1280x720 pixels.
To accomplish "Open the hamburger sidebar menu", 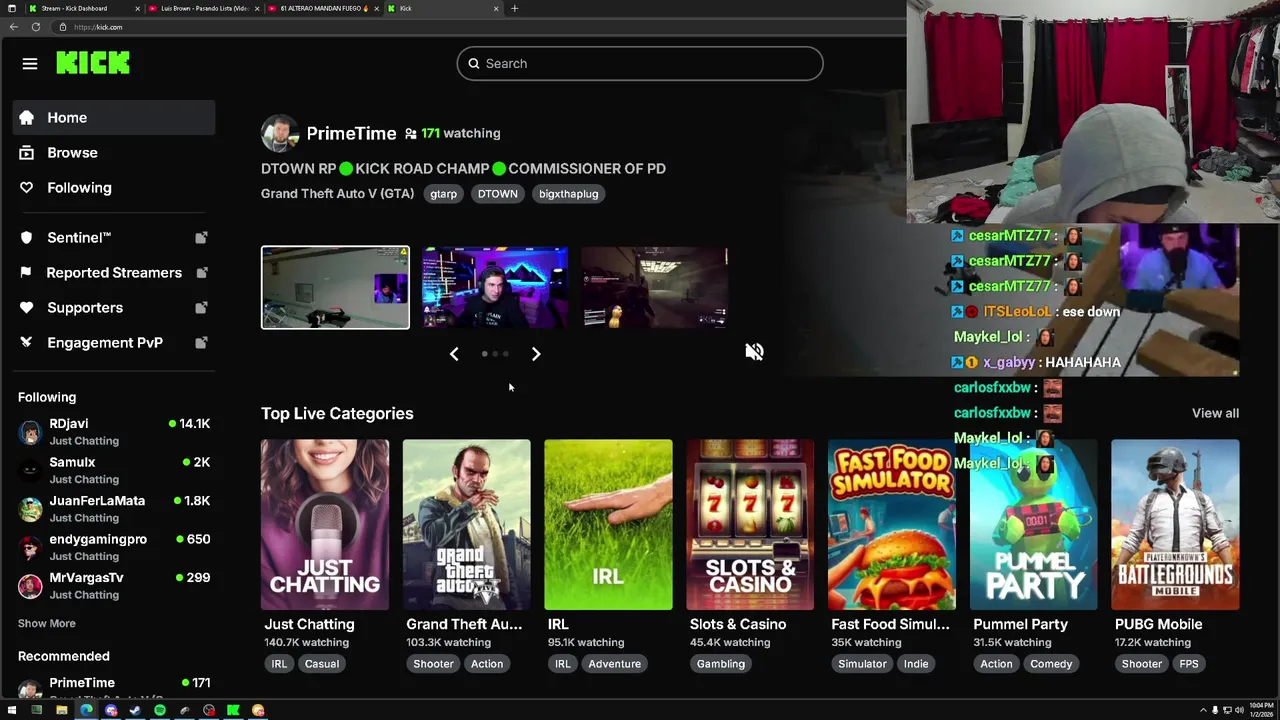I will click(30, 64).
